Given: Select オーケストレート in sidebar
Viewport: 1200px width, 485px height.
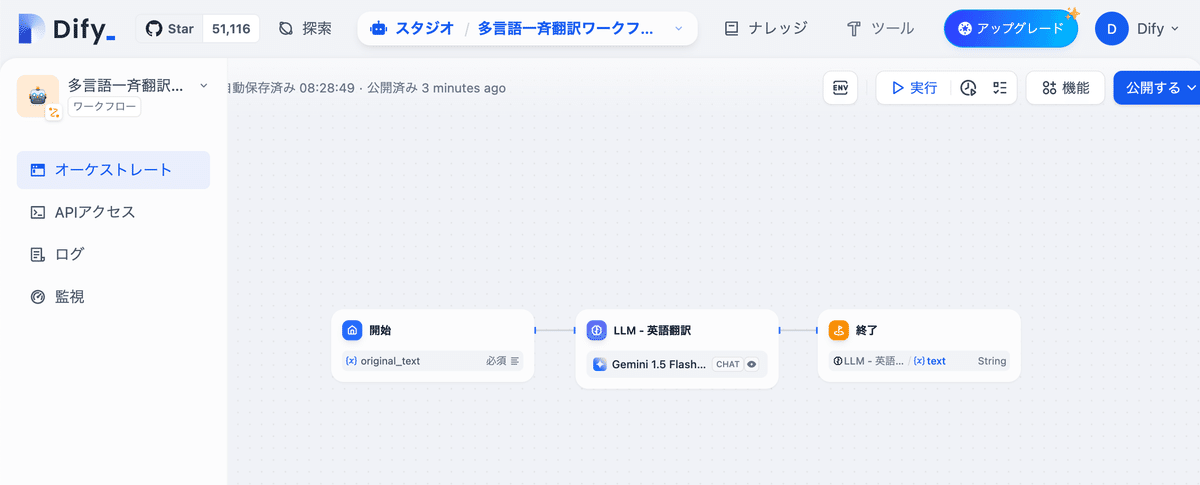Looking at the screenshot, I should 113,170.
